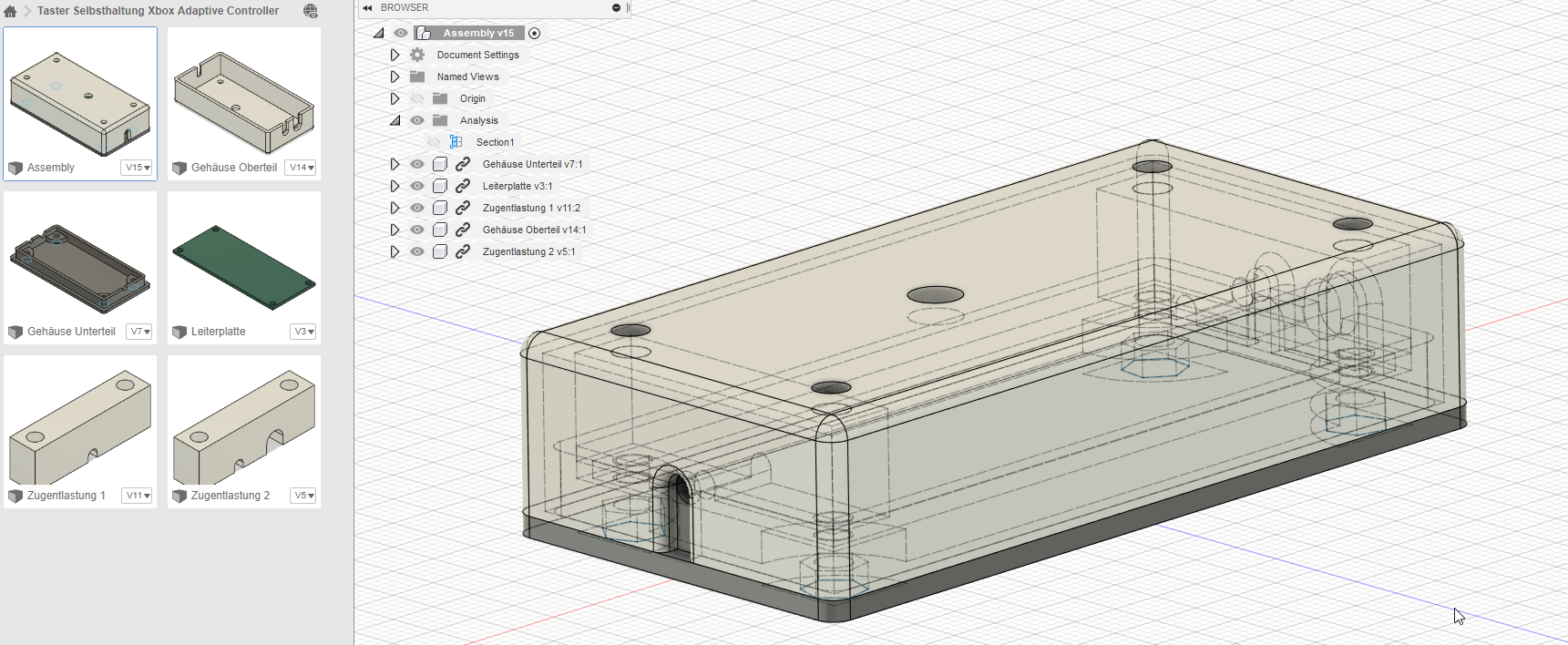Viewport: 1568px width, 645px height.
Task: Hide Zugentlastung 2 v5:1 component
Action: [417, 251]
